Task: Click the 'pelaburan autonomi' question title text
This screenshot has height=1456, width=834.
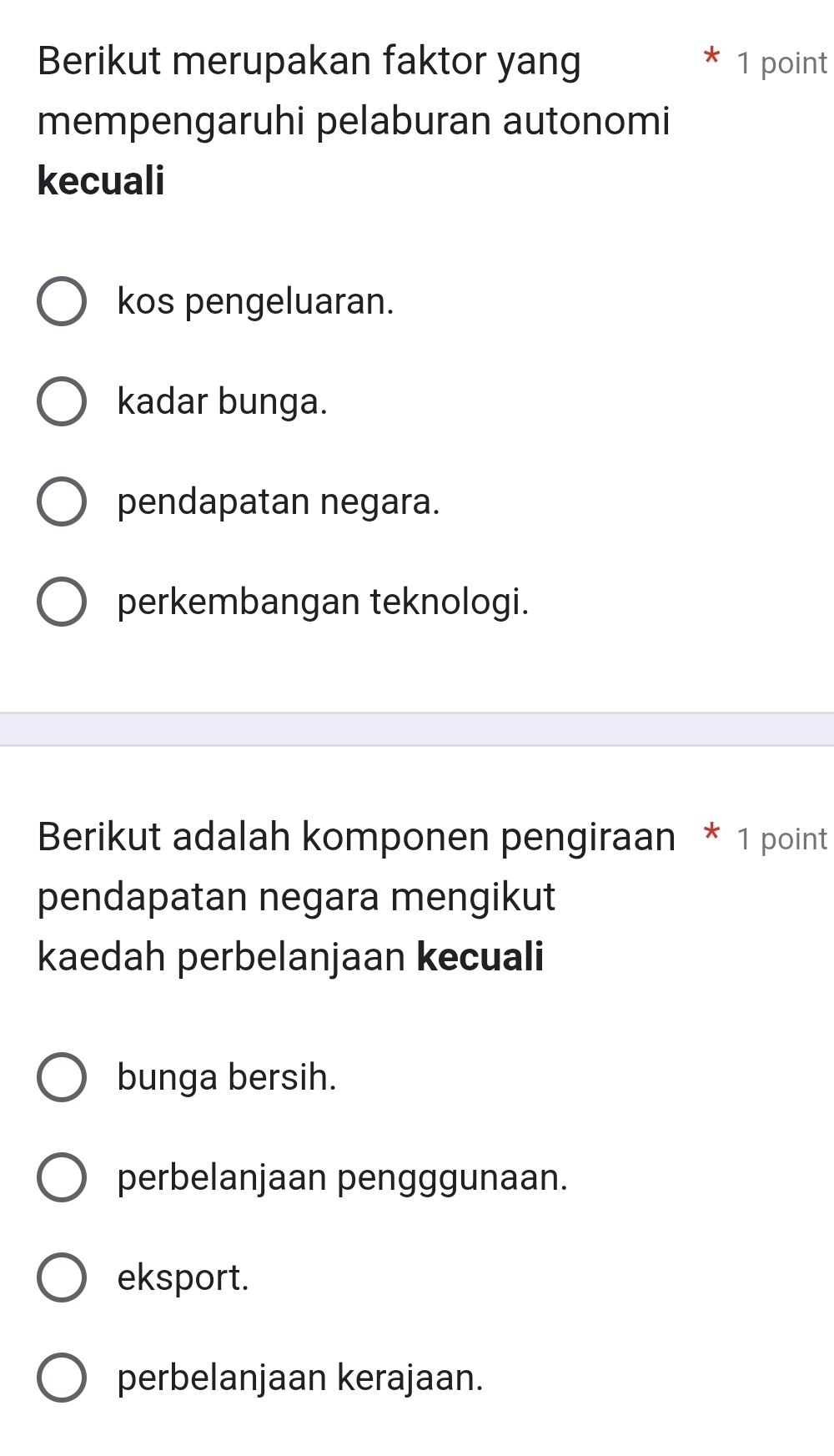Action: tap(354, 121)
